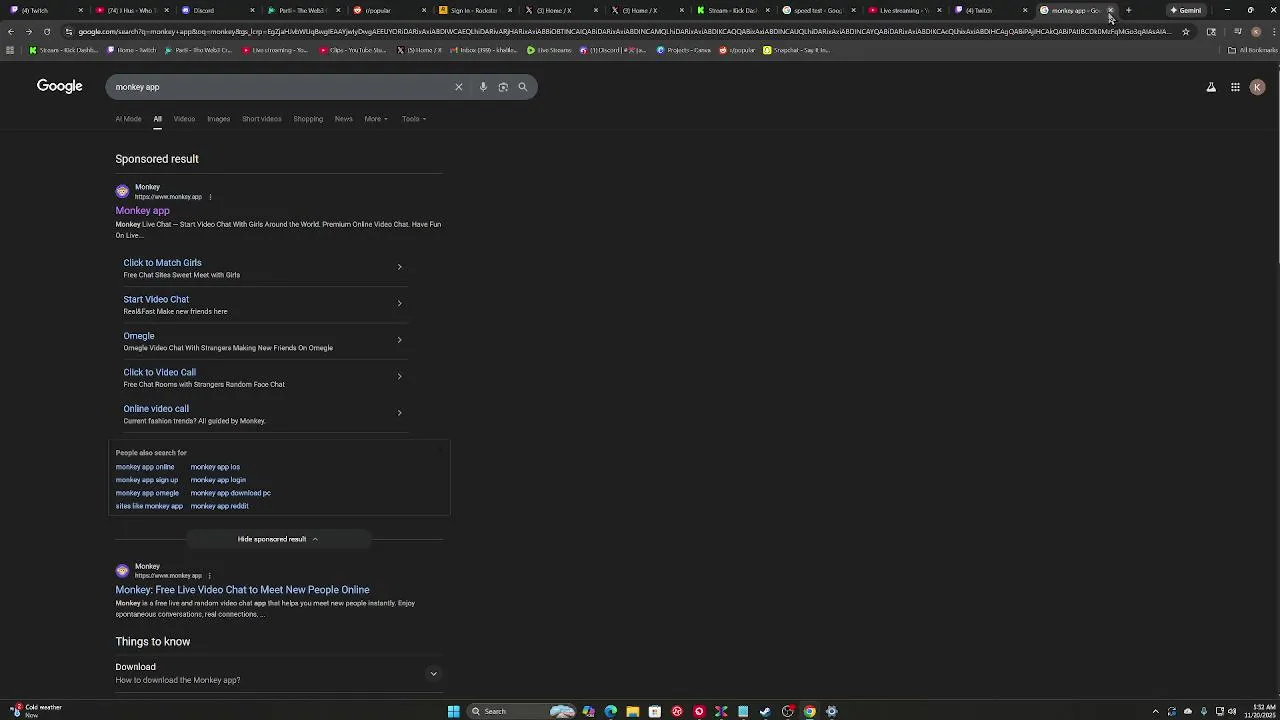Launch Microsoft Edge from the taskbar
The height and width of the screenshot is (720, 1280).
[611, 711]
